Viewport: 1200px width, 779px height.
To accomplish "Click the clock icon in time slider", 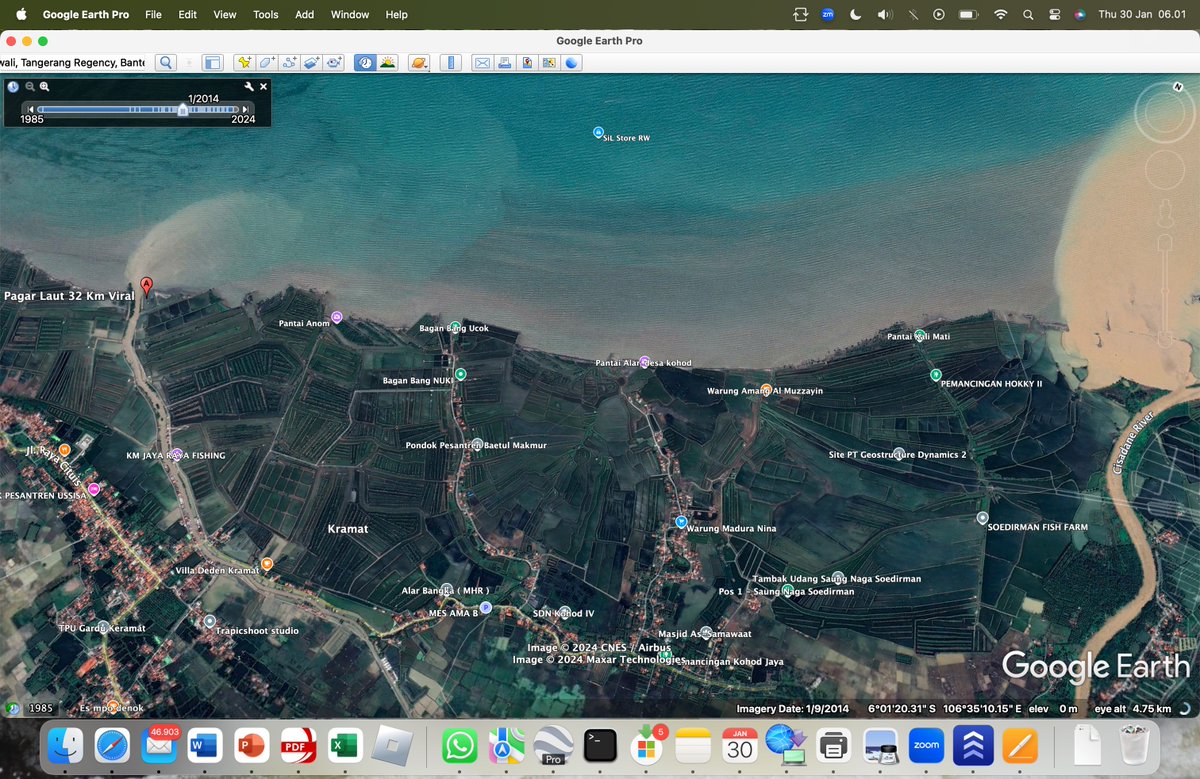I will (13, 87).
